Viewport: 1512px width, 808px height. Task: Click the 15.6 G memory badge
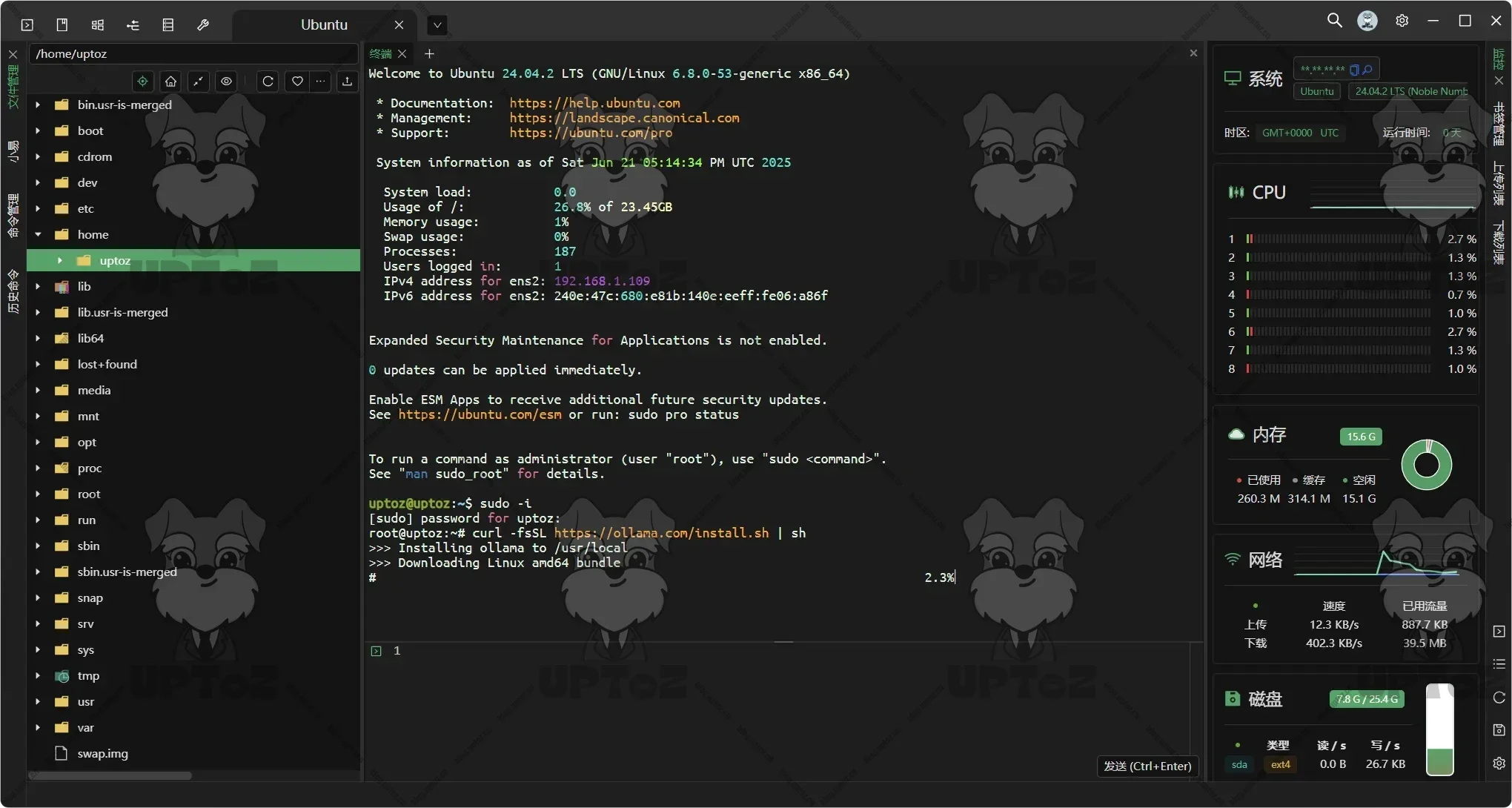click(1361, 437)
